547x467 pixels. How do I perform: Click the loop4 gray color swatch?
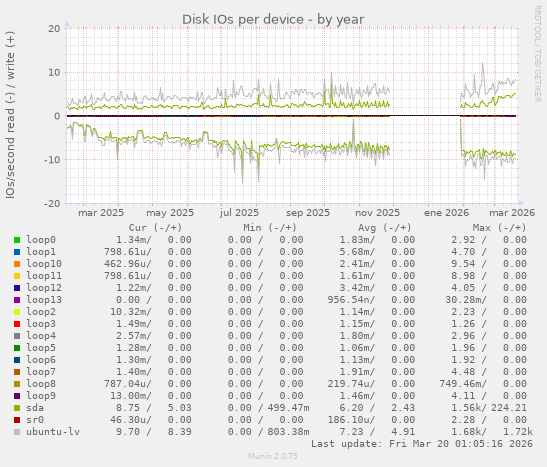point(17,336)
